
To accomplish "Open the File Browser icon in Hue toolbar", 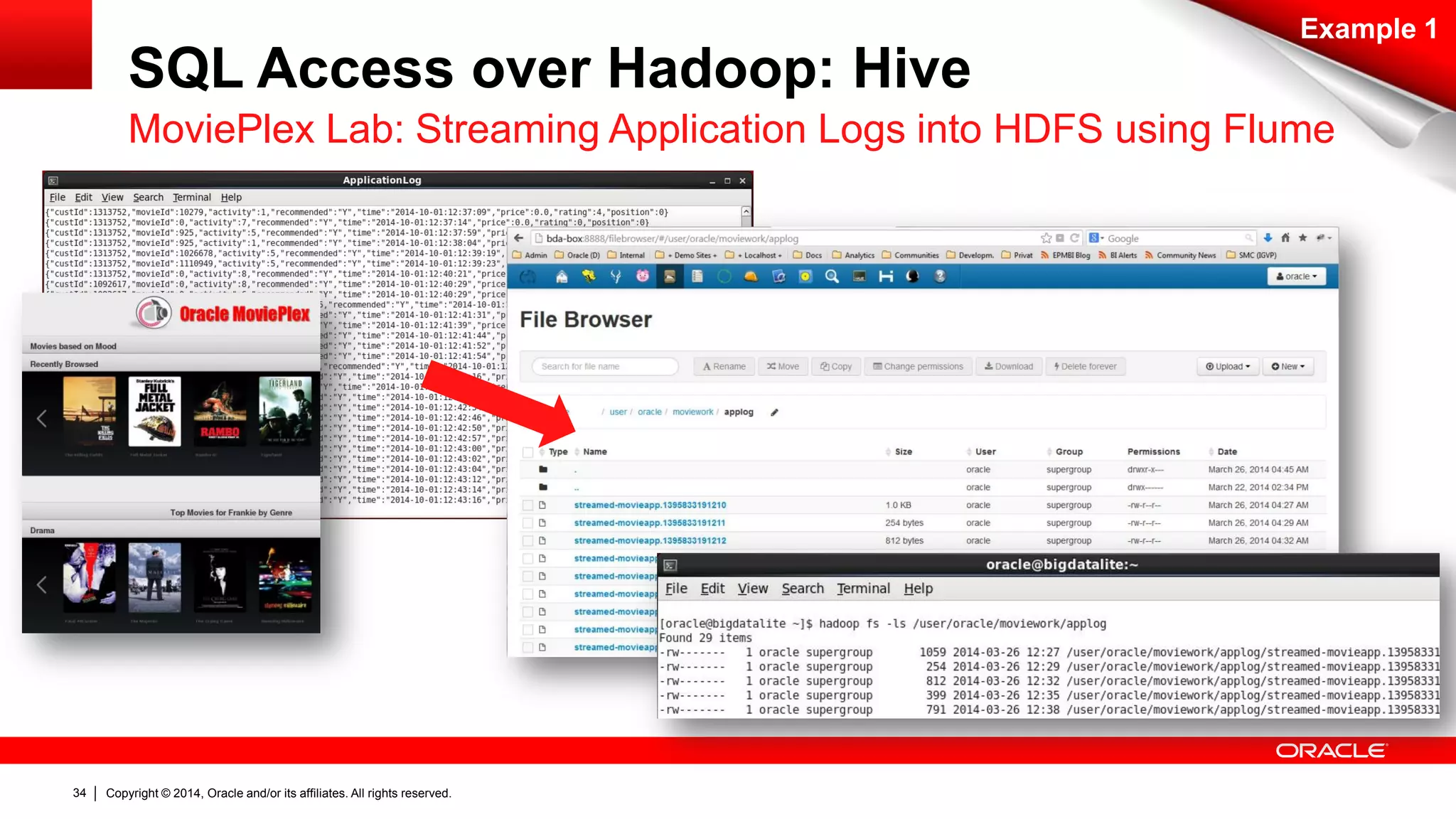I will pos(670,277).
